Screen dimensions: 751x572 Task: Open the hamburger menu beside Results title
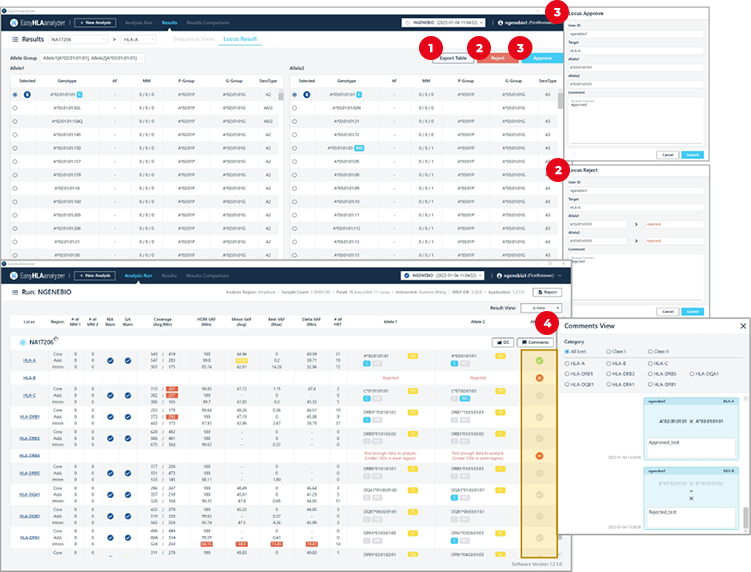(15, 39)
